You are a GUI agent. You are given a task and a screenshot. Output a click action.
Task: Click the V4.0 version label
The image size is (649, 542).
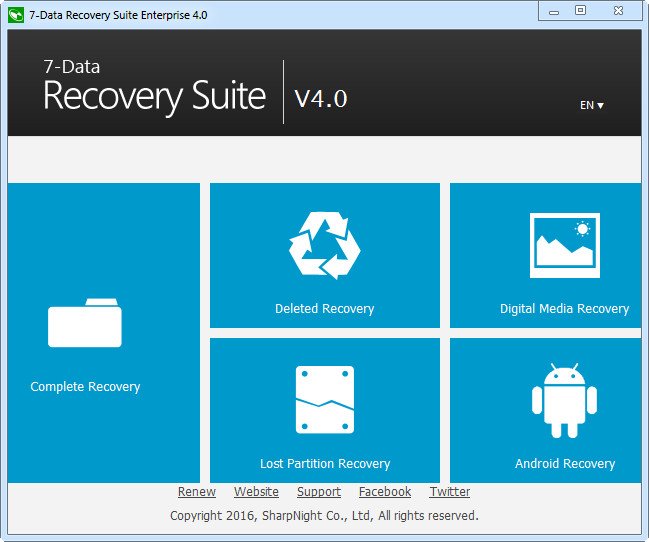click(321, 99)
